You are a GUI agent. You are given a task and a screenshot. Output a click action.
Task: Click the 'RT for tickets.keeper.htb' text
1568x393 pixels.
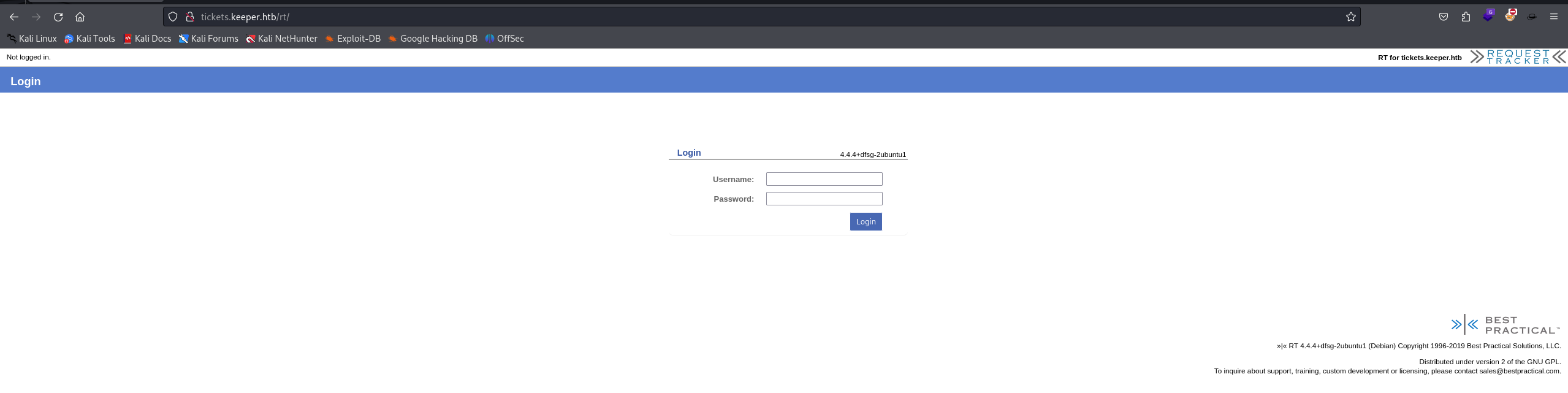(x=1420, y=58)
